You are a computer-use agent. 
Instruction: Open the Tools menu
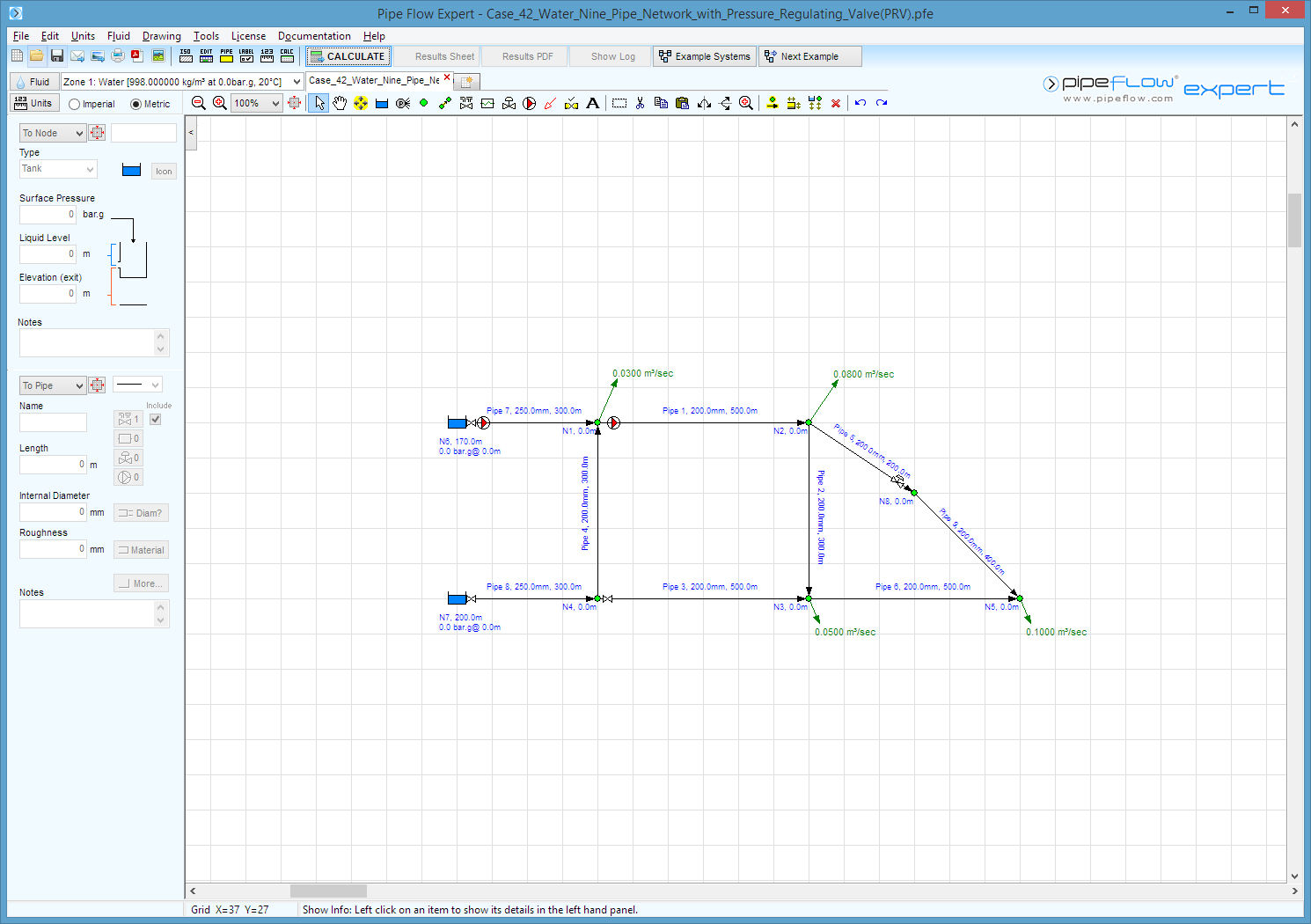206,36
